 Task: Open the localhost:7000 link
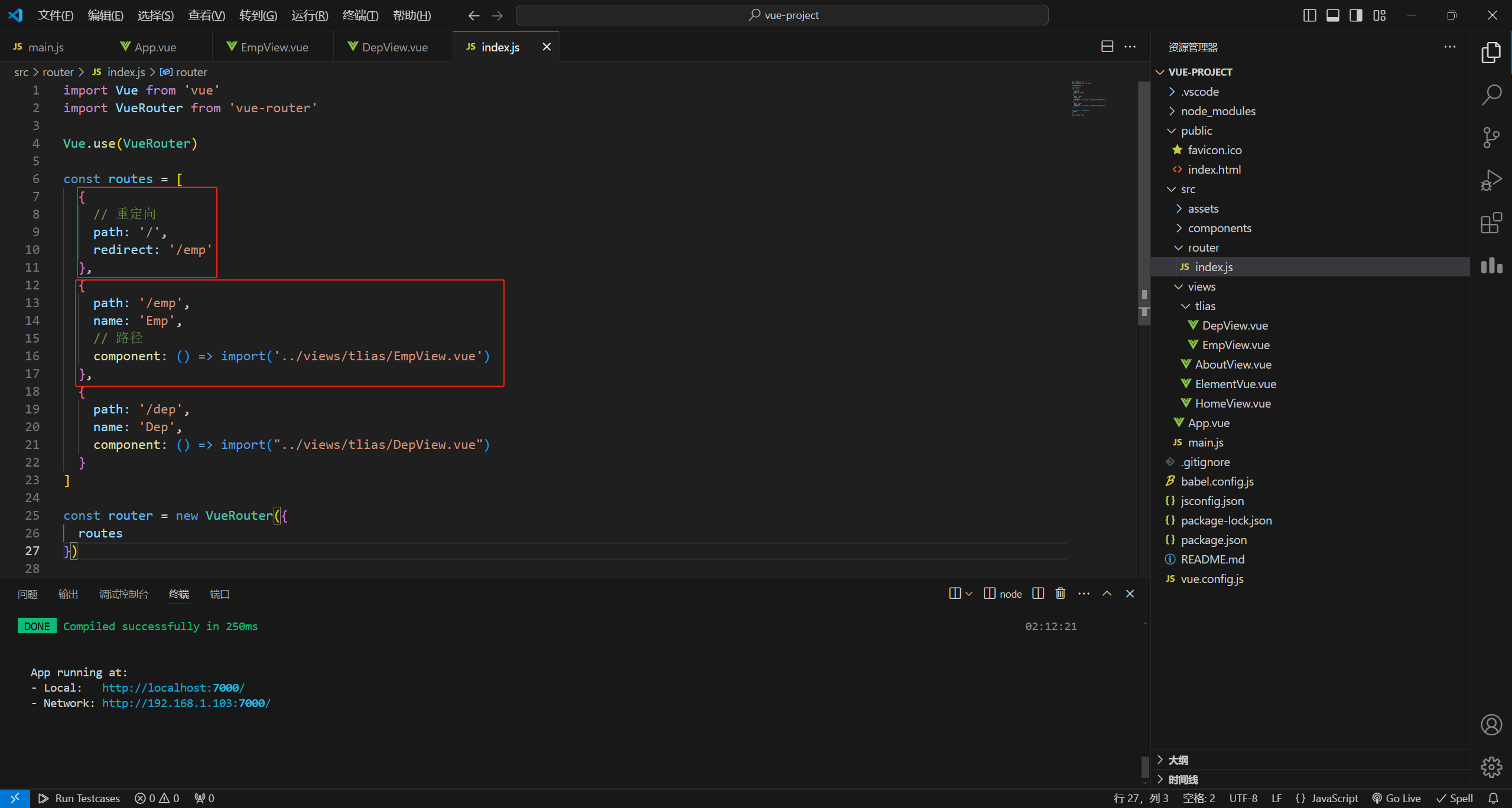[x=173, y=688]
